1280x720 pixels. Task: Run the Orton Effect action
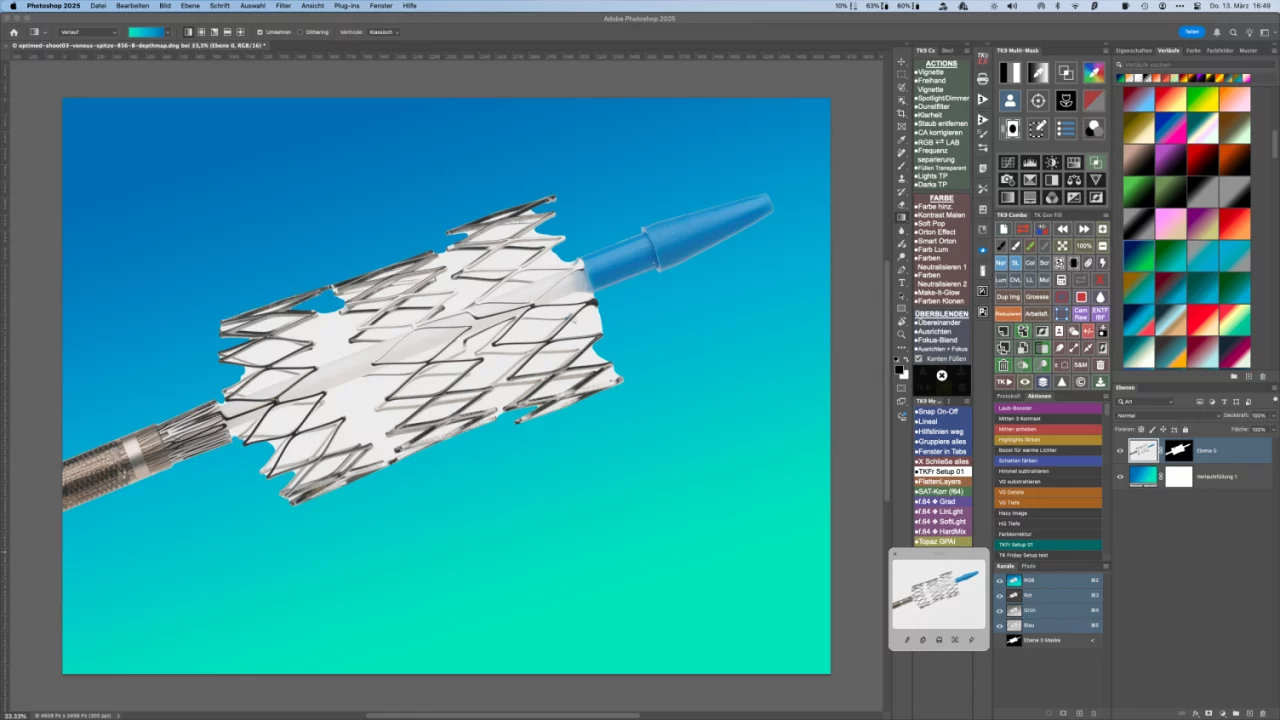936,232
